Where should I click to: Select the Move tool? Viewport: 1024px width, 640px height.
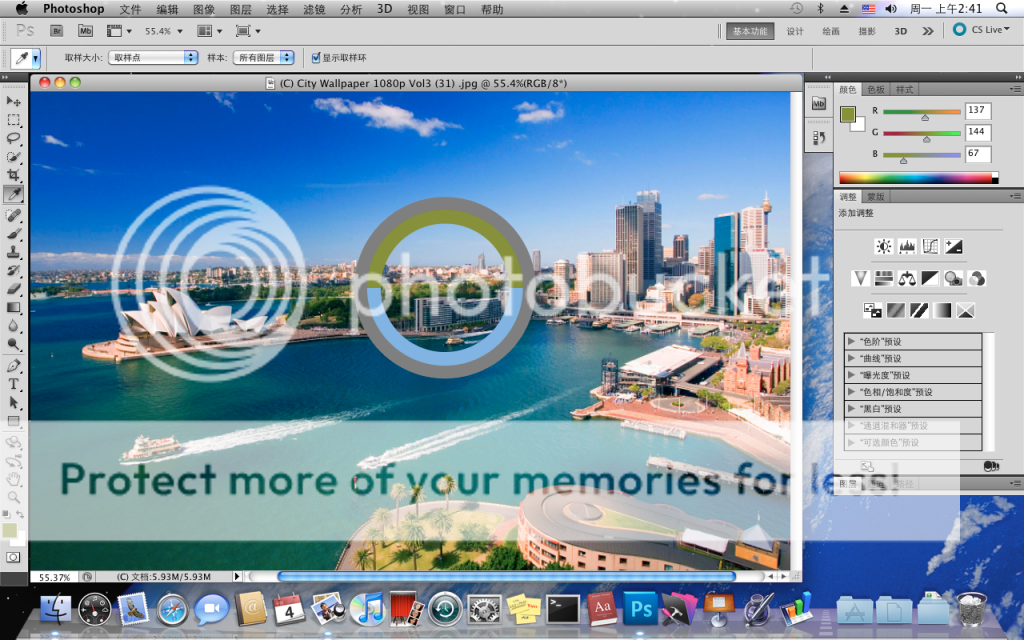[13, 101]
